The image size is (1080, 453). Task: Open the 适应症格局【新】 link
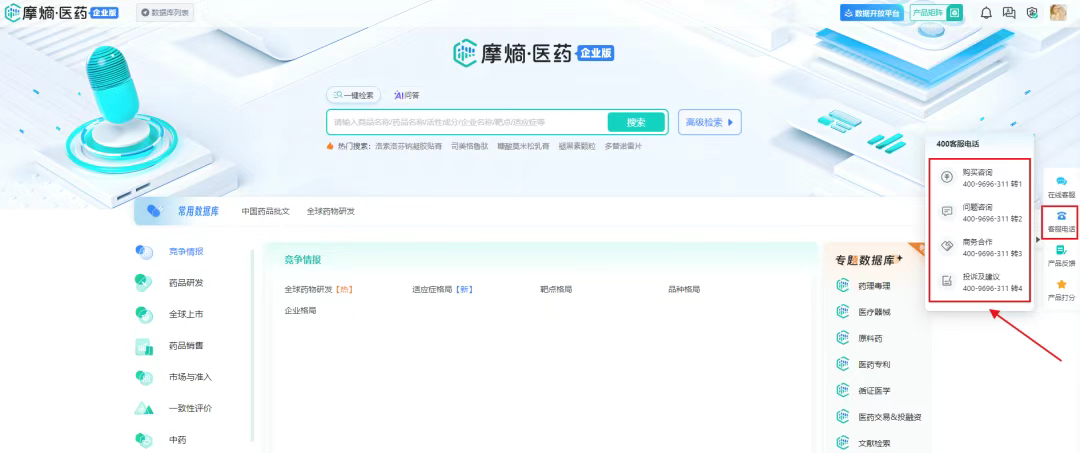442,289
